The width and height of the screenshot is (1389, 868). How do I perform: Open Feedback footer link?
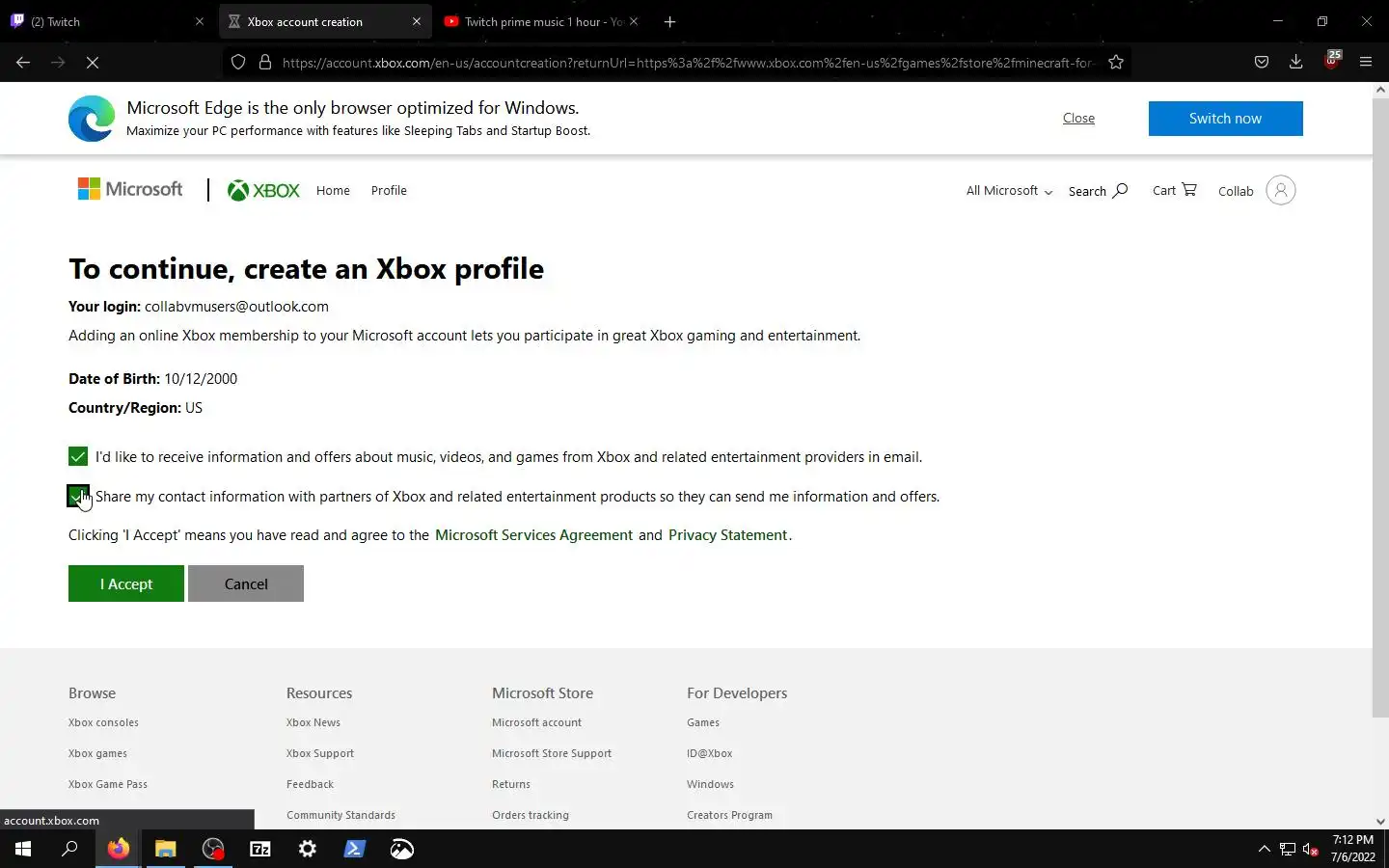pos(310,784)
